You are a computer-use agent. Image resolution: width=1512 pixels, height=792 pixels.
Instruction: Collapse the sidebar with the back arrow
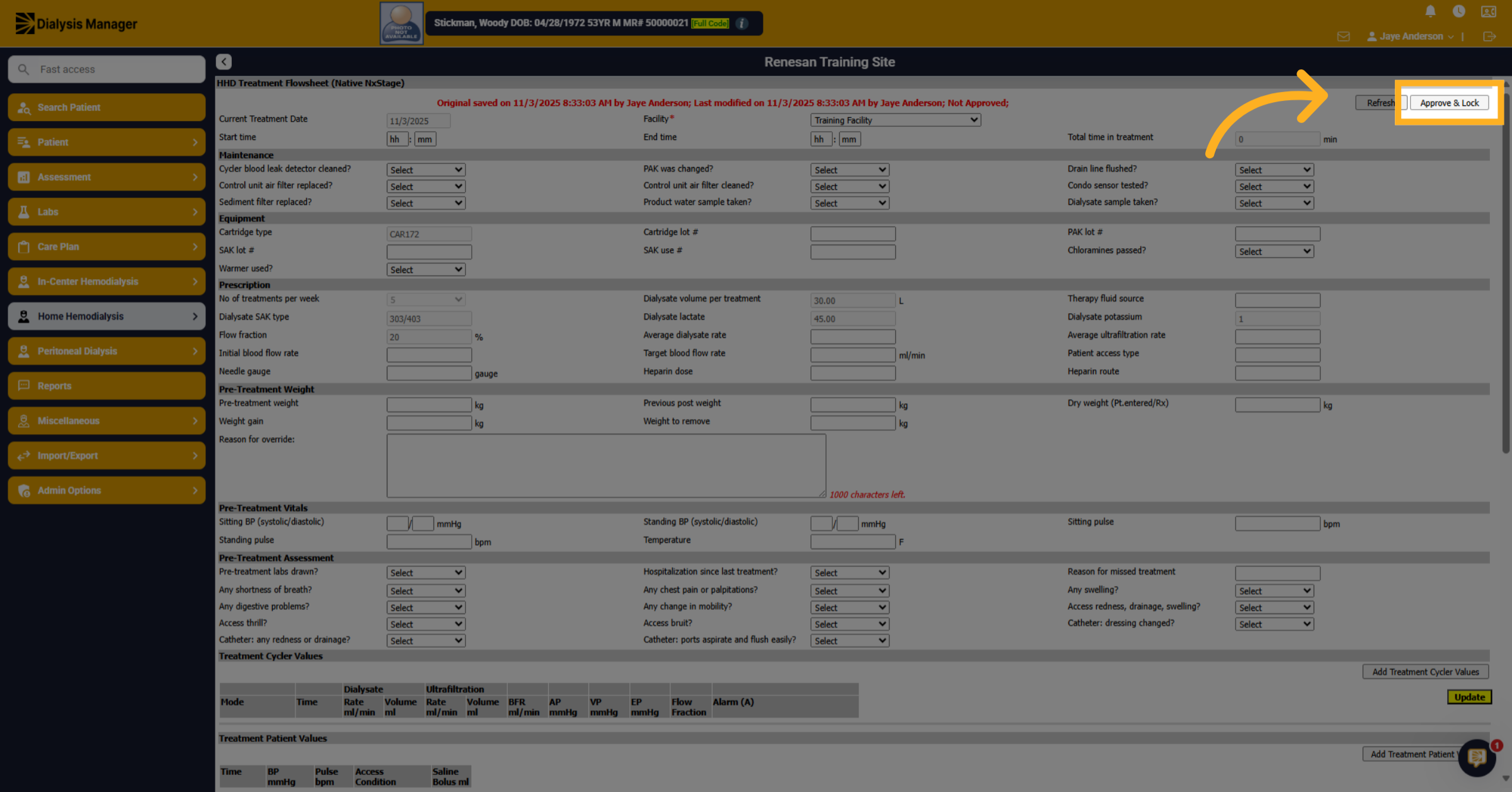224,62
